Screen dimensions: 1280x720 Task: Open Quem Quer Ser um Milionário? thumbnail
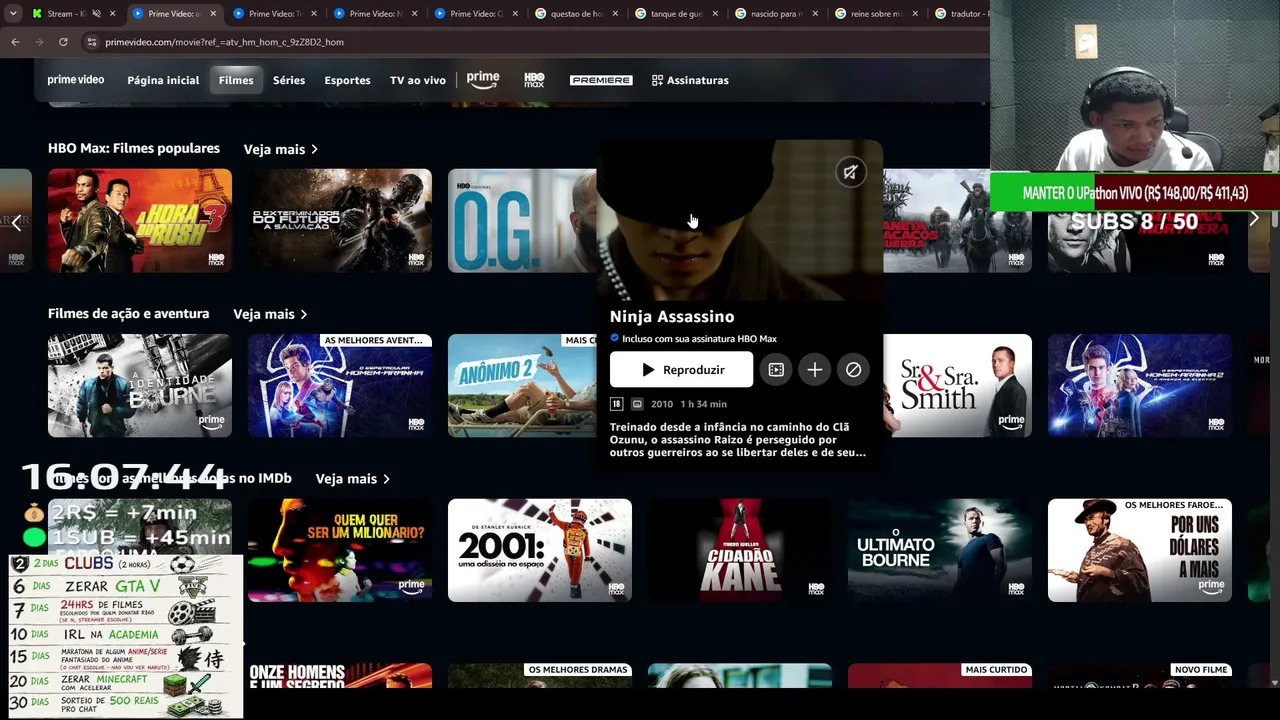[x=340, y=551]
